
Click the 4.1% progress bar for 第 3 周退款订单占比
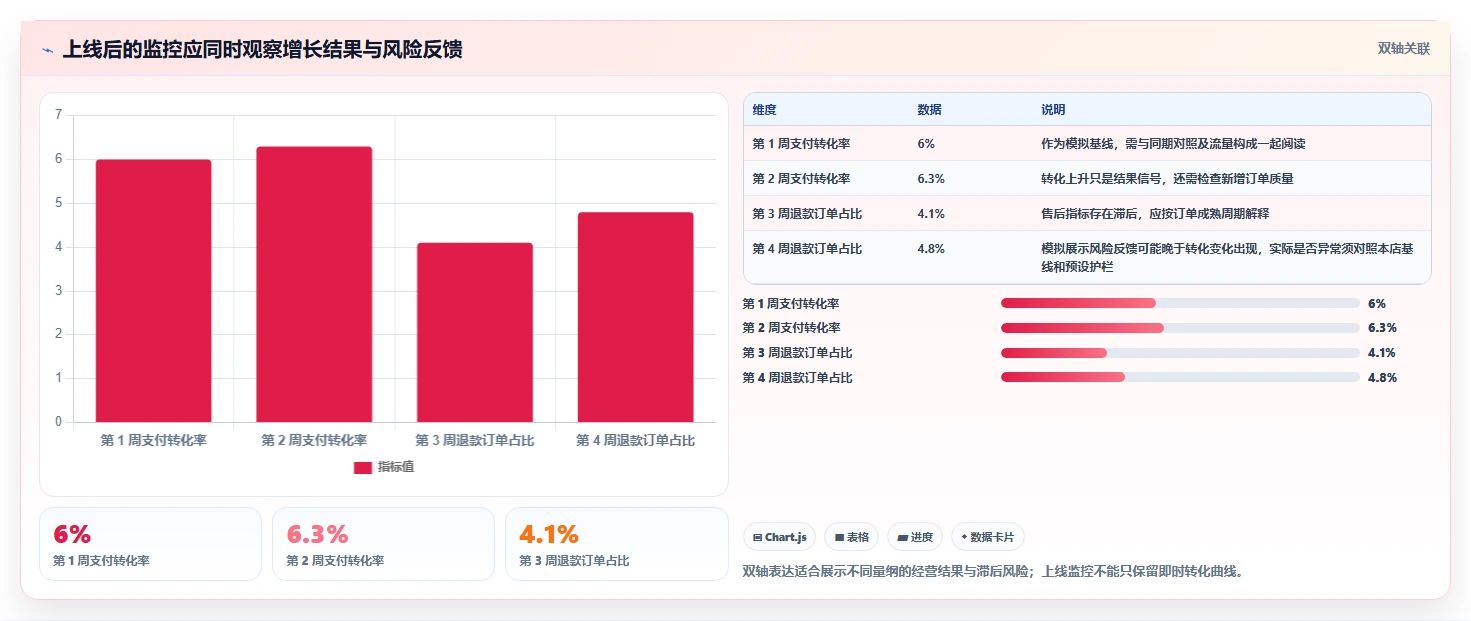[1180, 353]
